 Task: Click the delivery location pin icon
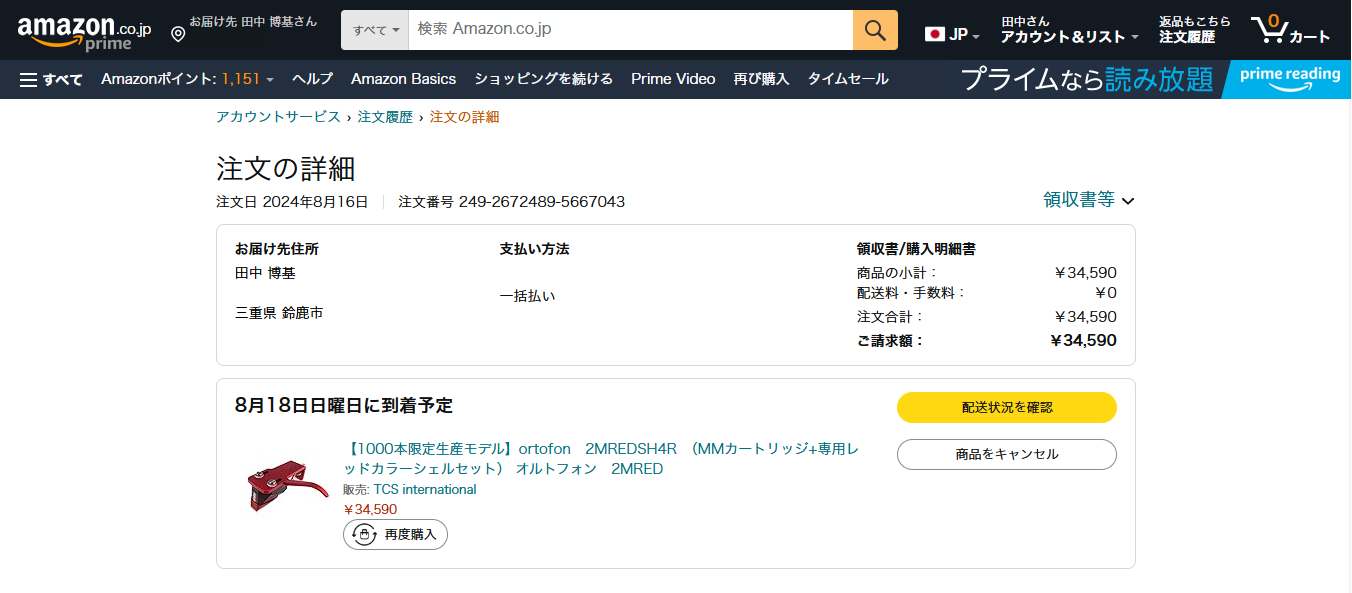(x=178, y=35)
